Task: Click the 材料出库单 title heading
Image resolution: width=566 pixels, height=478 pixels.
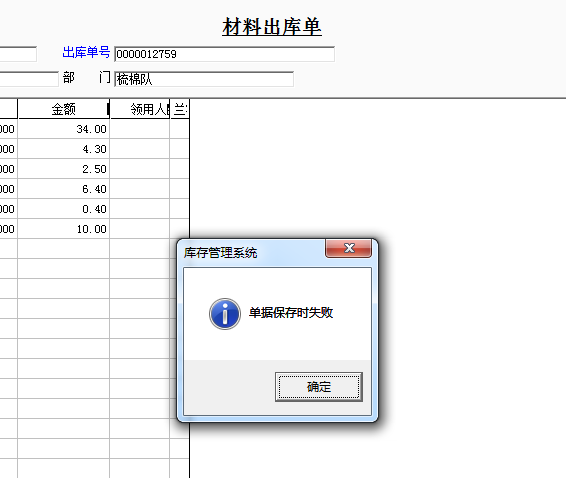Action: pos(272,26)
